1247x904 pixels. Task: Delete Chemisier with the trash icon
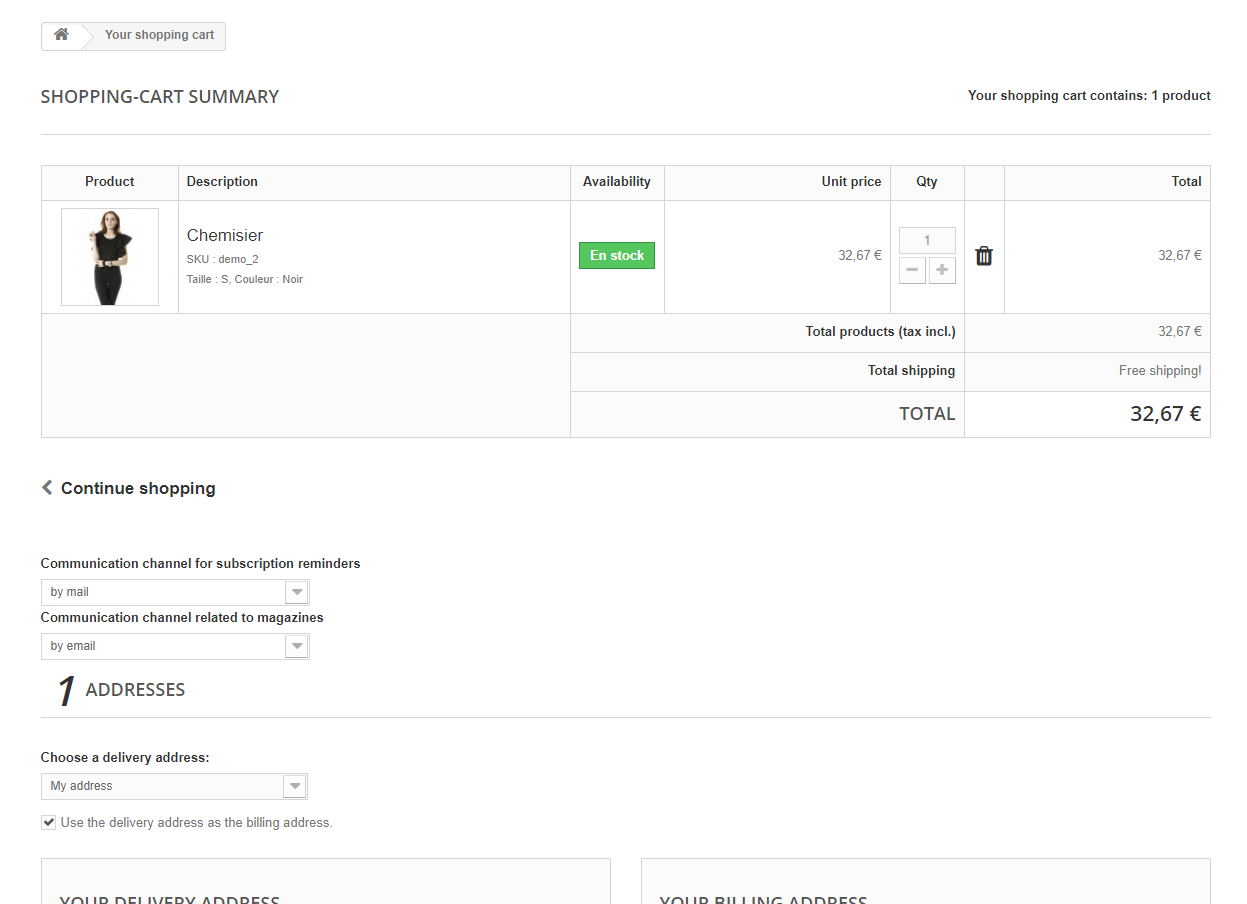[x=984, y=256]
